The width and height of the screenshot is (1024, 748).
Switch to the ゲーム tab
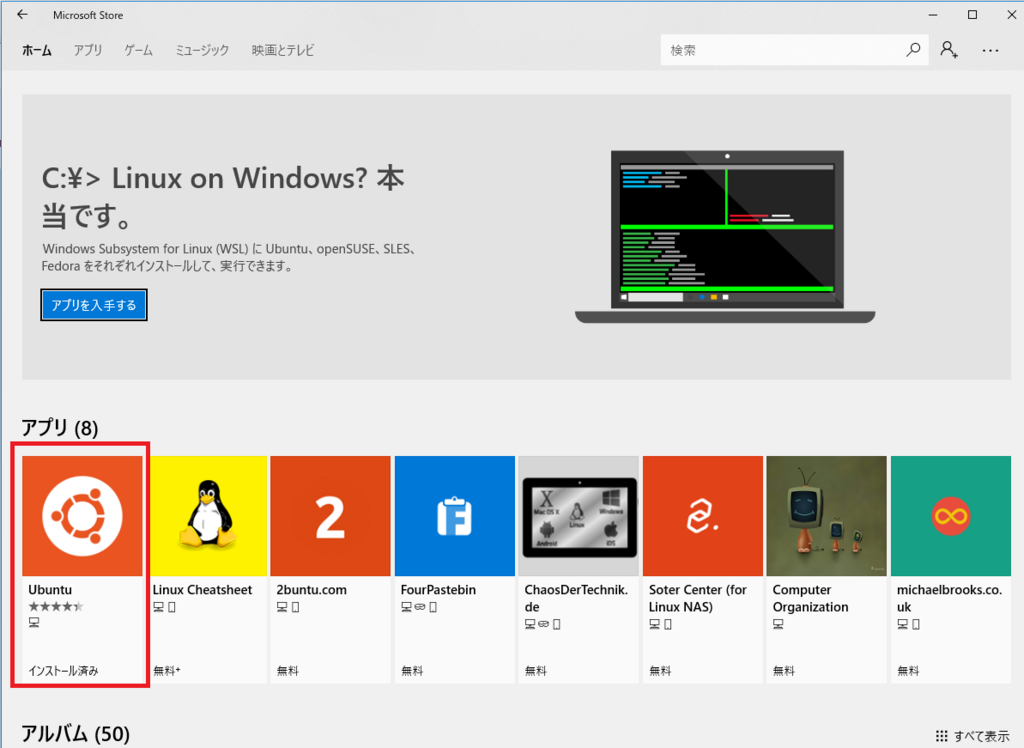click(138, 50)
